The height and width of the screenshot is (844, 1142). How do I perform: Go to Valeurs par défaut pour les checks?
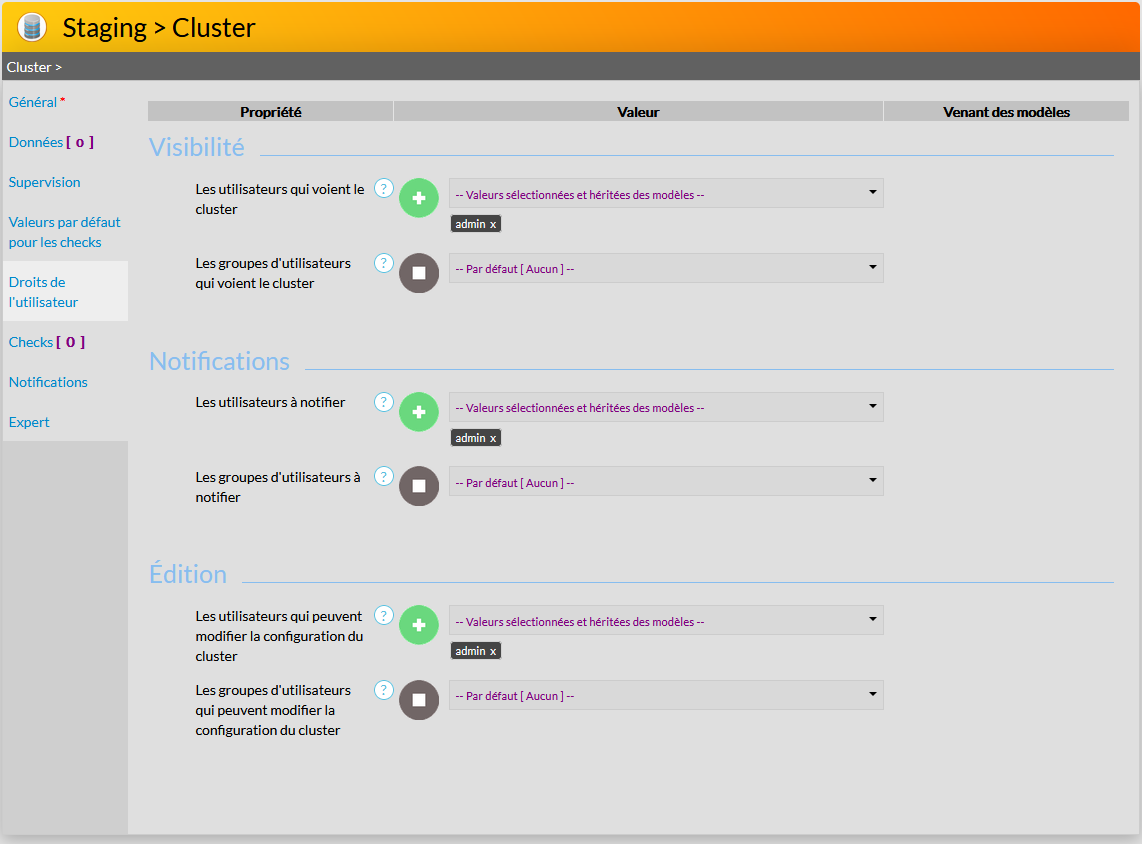pos(64,232)
